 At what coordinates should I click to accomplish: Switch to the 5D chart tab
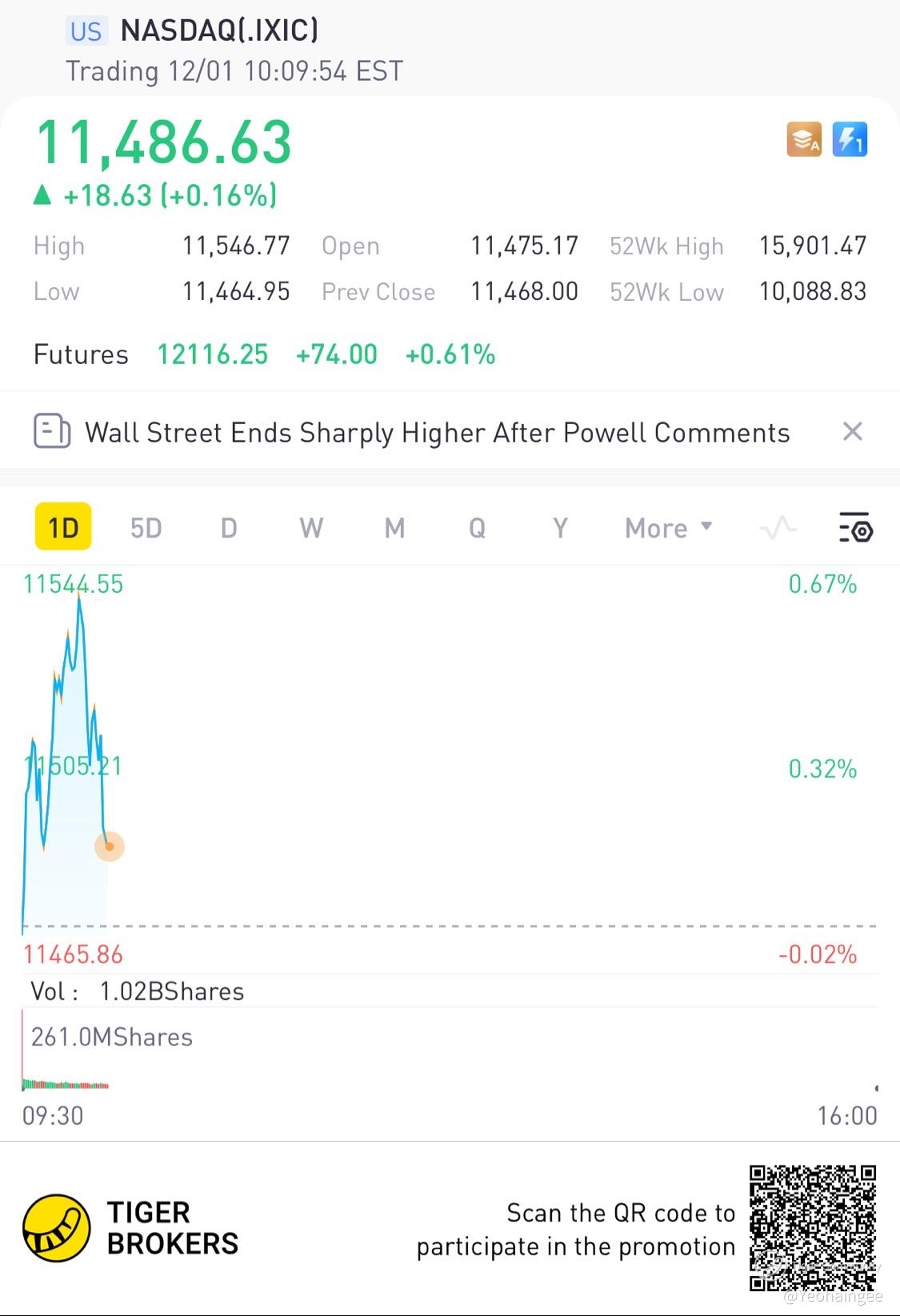coord(146,528)
